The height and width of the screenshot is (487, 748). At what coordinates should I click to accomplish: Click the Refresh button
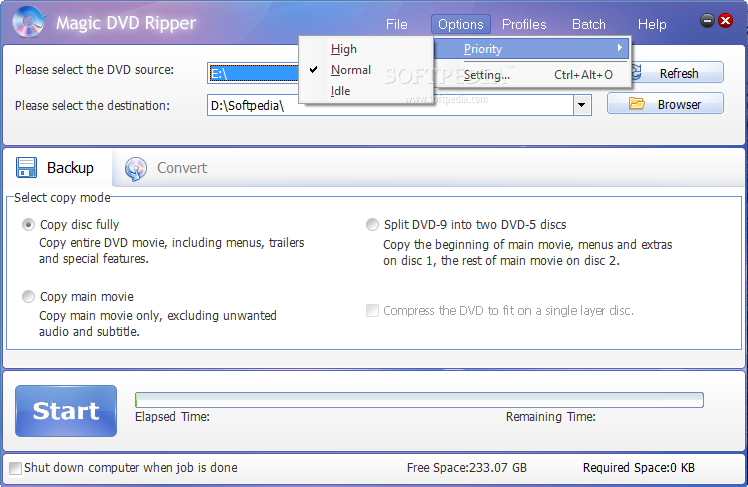677,73
